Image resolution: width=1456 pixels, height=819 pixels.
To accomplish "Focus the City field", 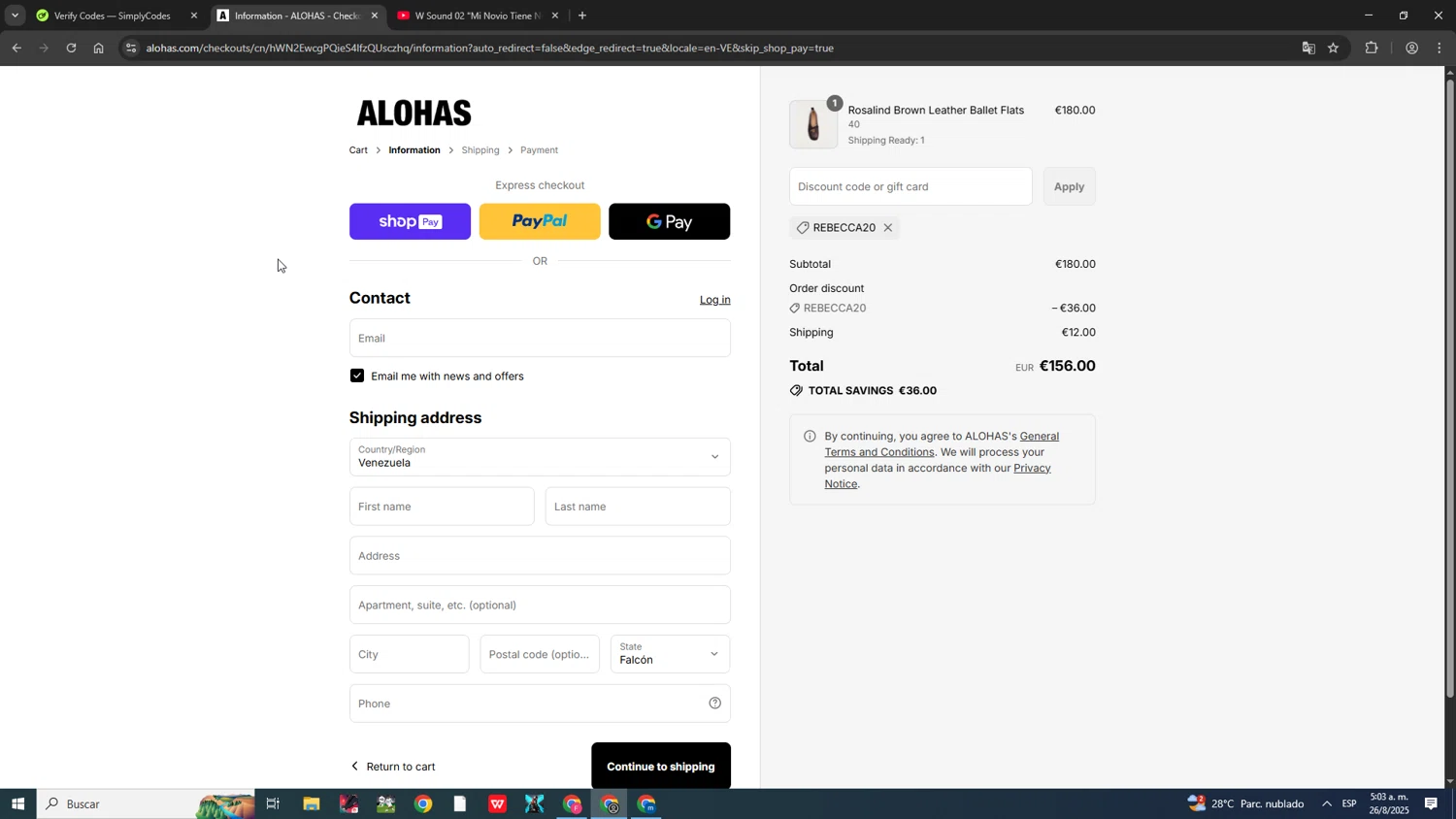I will (x=409, y=654).
